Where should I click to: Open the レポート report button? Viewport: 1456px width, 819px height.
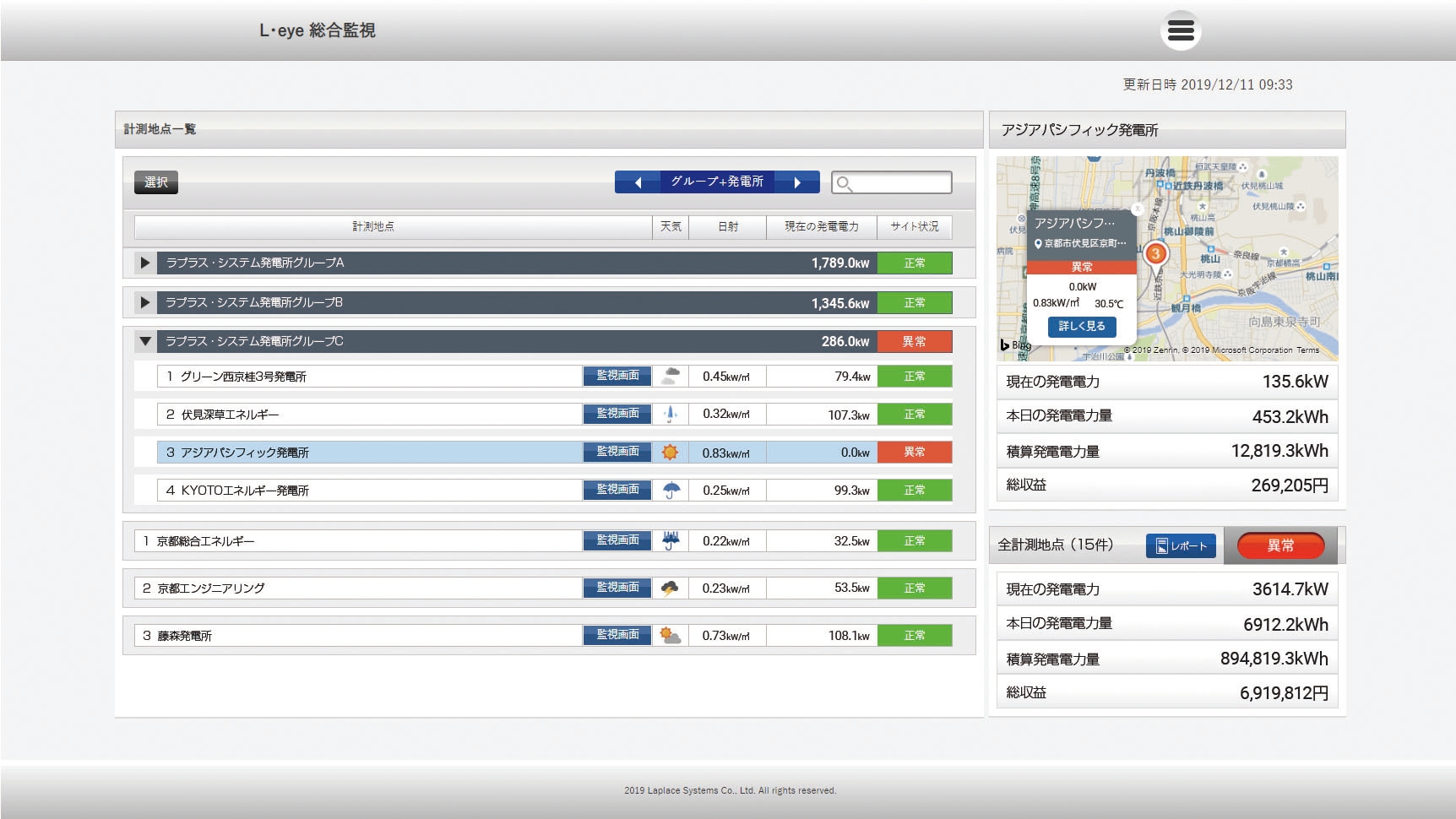[1181, 546]
